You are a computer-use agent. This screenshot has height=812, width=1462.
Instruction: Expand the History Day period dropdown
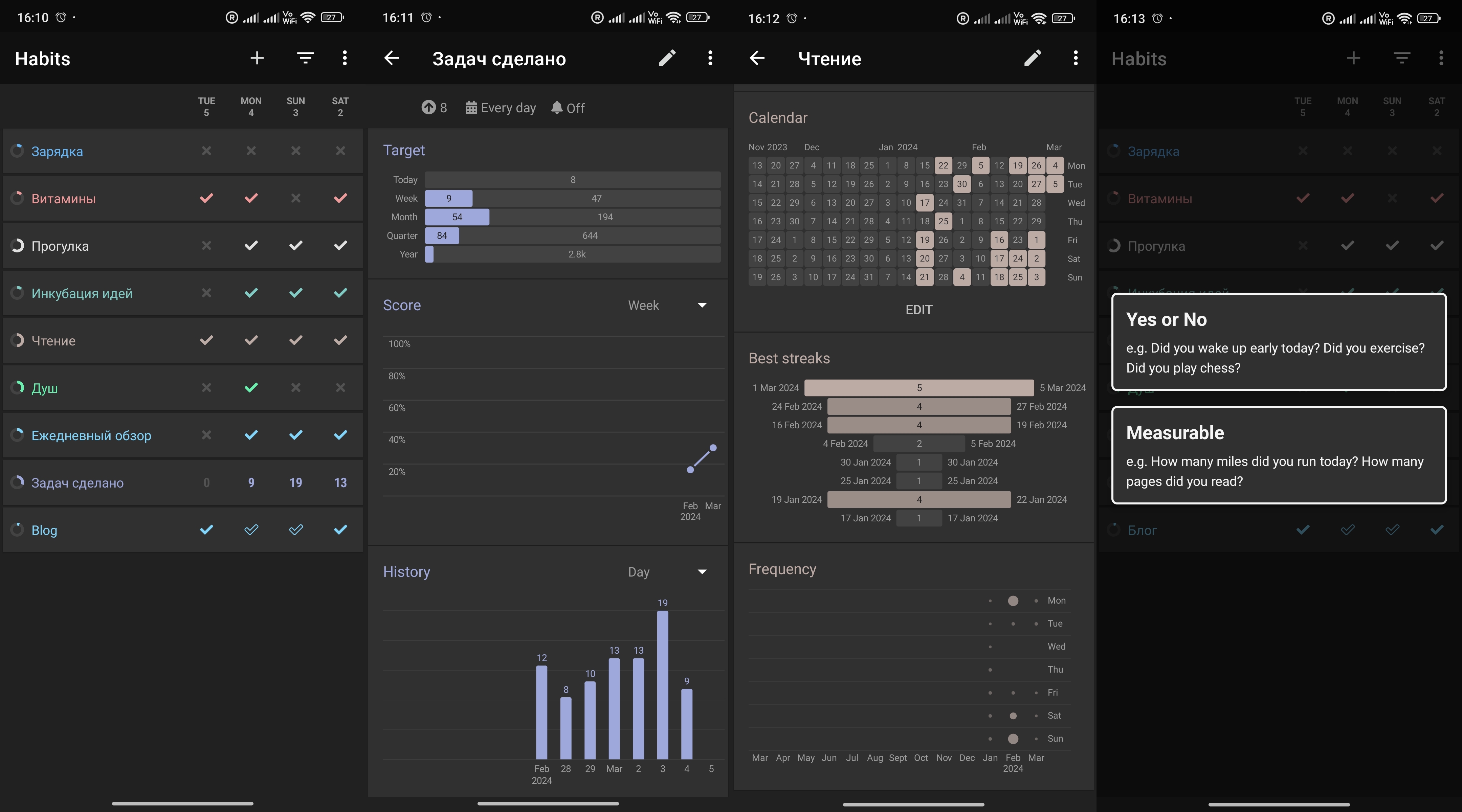pos(667,572)
